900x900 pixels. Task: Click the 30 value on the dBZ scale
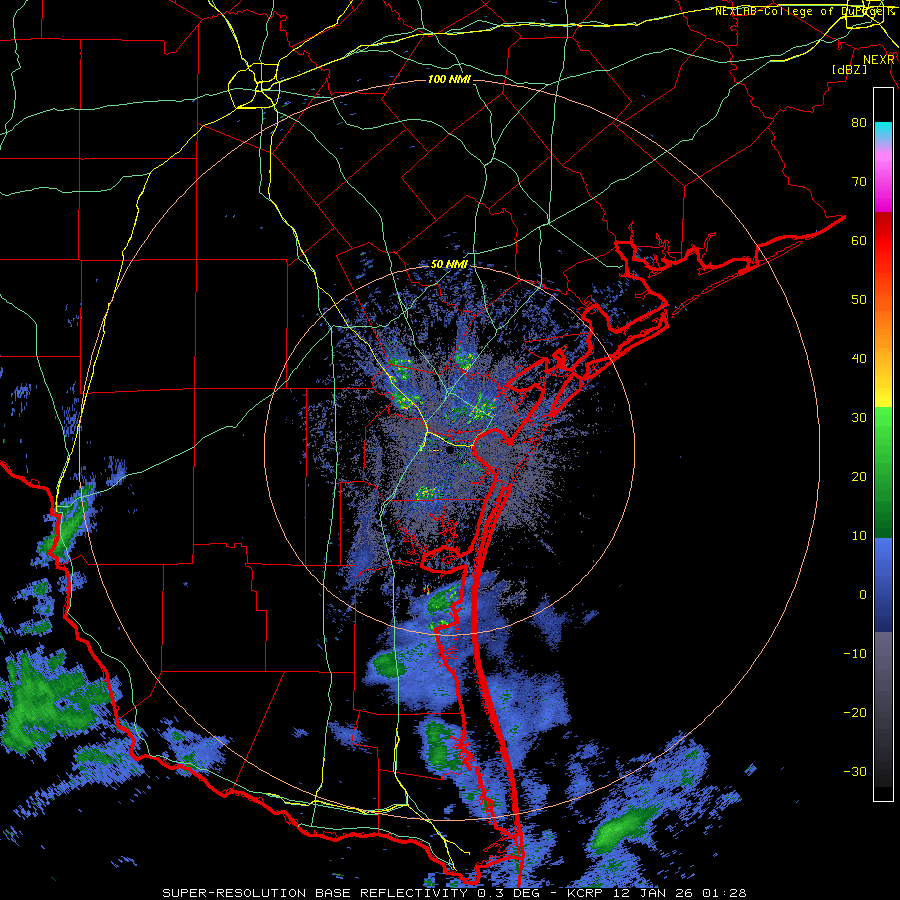coord(859,417)
